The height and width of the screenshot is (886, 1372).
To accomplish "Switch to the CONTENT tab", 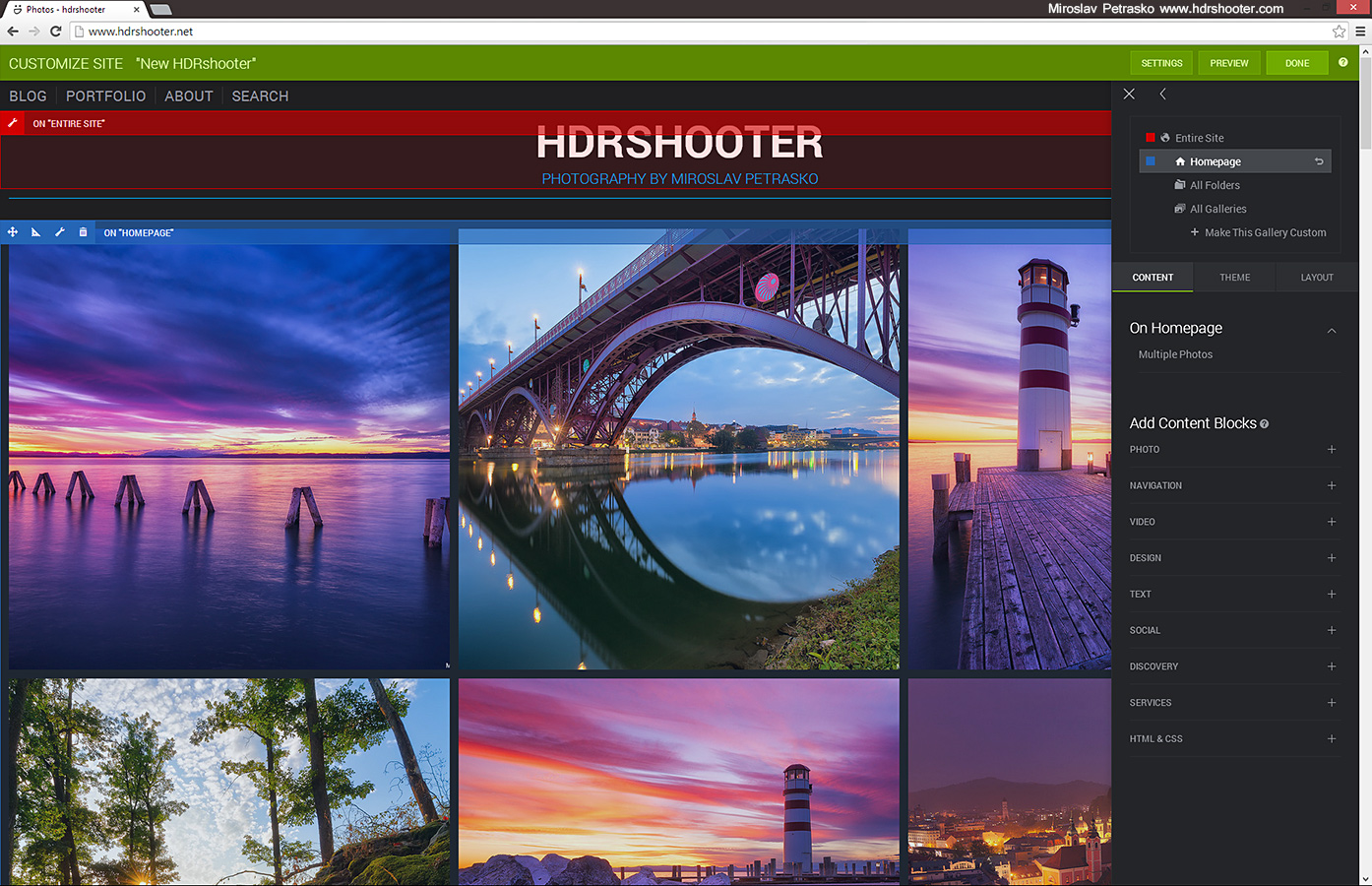I will (x=1153, y=278).
